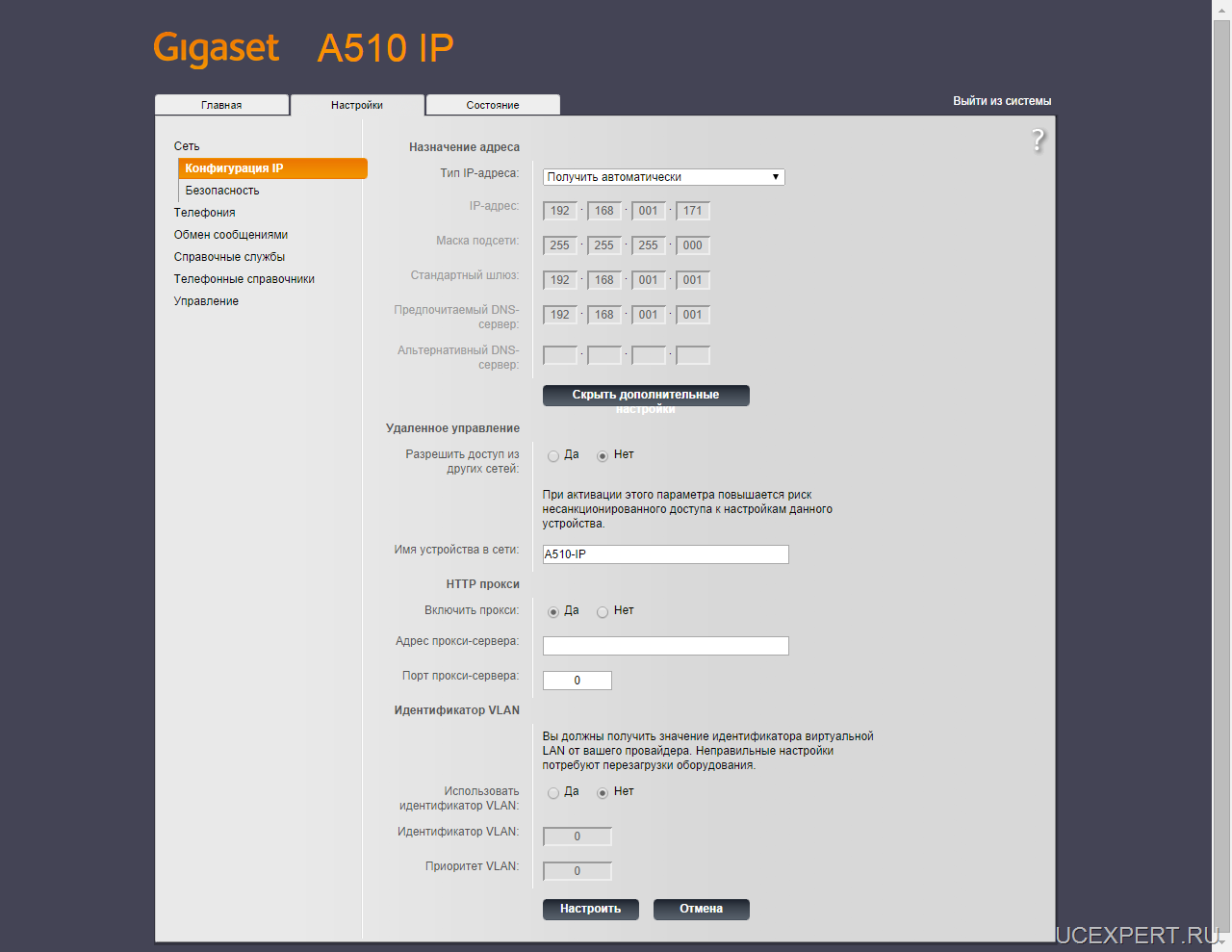Screen dimensions: 1232x952
Task: Open Безопасность in the sidebar
Action: [x=222, y=191]
